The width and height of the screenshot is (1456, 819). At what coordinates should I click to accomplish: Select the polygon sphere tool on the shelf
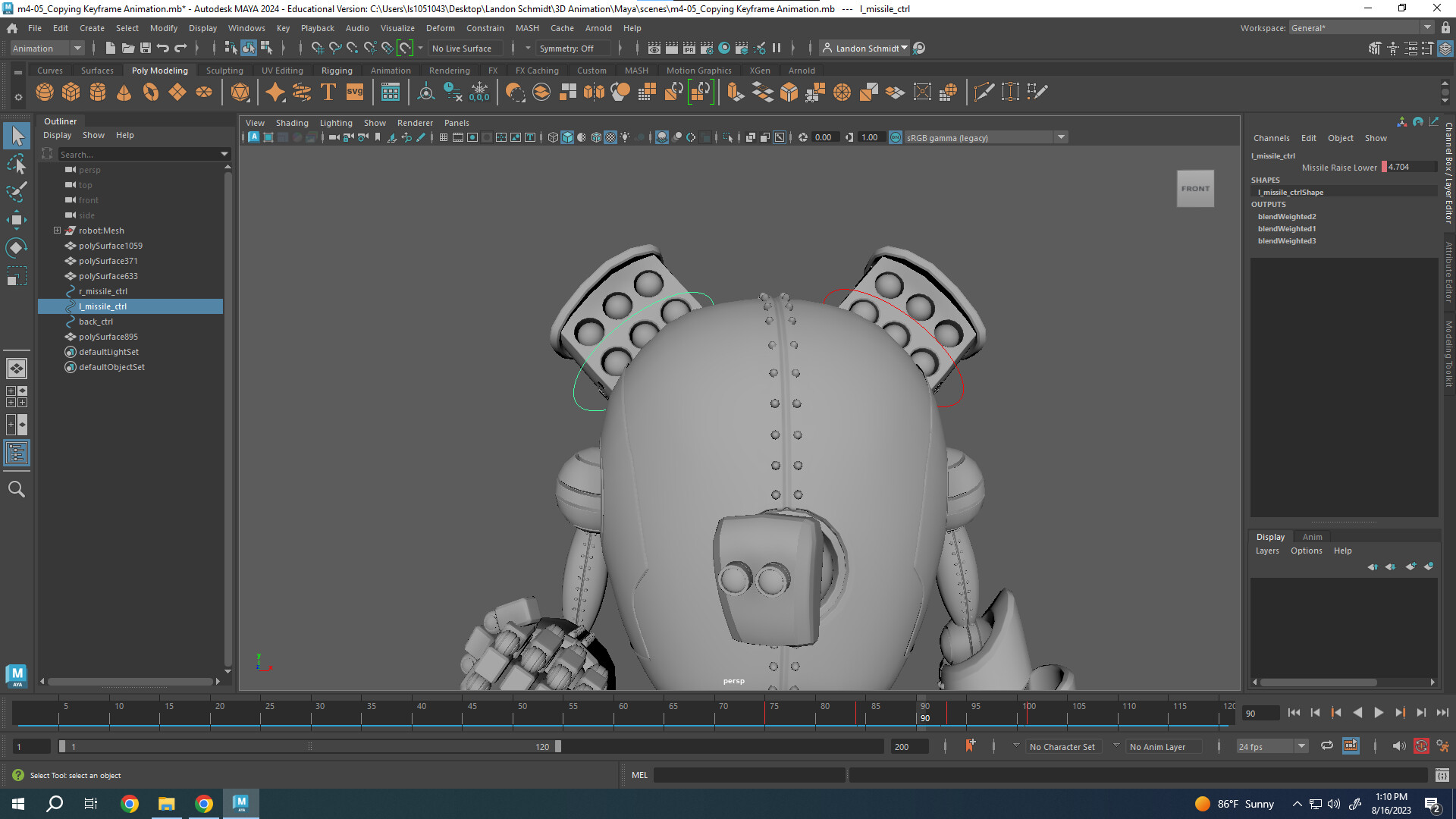coord(45,92)
